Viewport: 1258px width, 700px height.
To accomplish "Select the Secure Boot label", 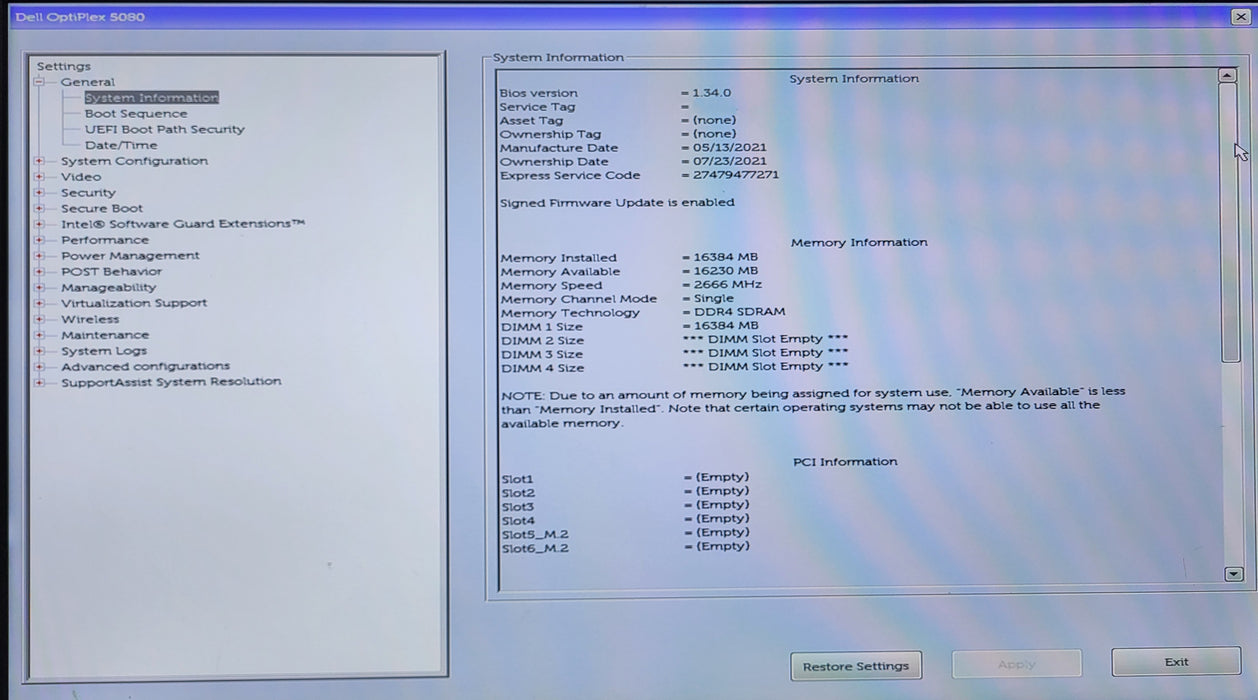I will [x=102, y=209].
